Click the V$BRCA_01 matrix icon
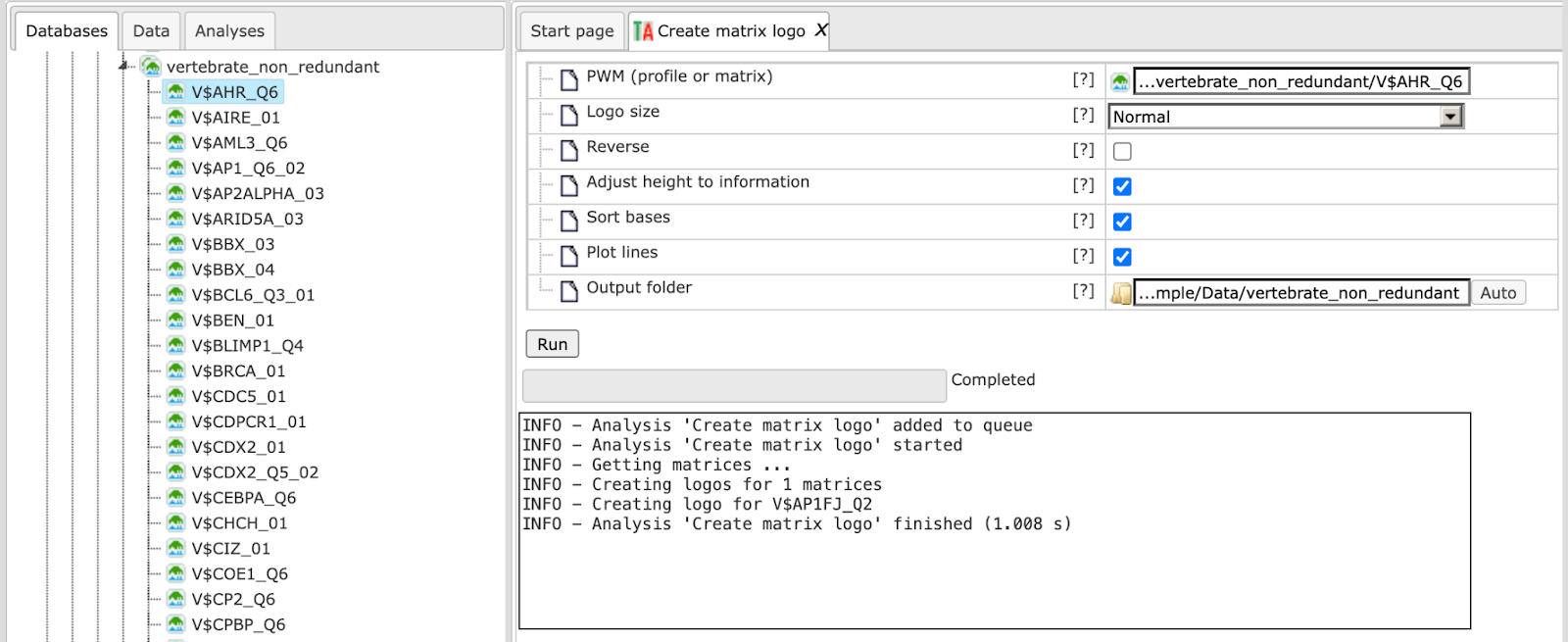Viewport: 1568px width, 642px height. (x=176, y=370)
